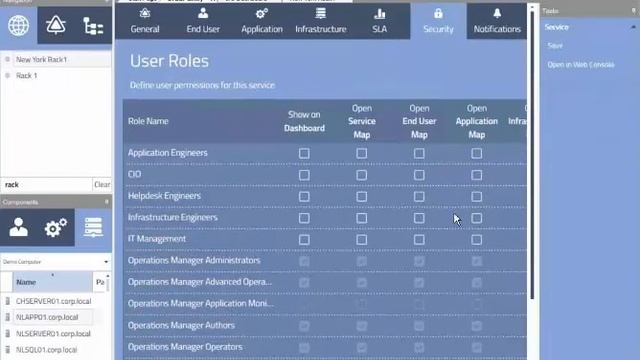Clear the rack search filter

[102, 184]
